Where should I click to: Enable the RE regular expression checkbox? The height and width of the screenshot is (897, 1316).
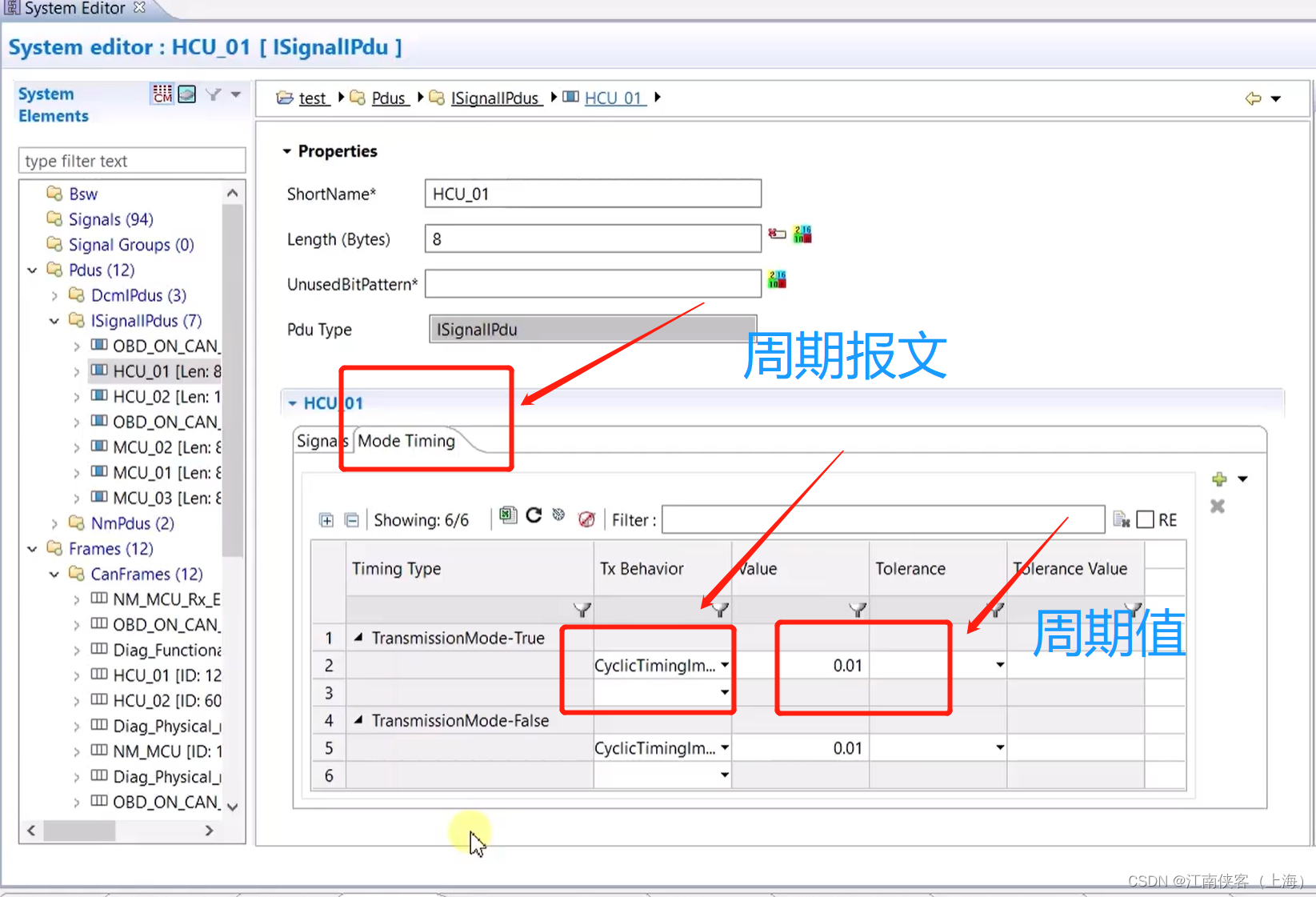1145,520
